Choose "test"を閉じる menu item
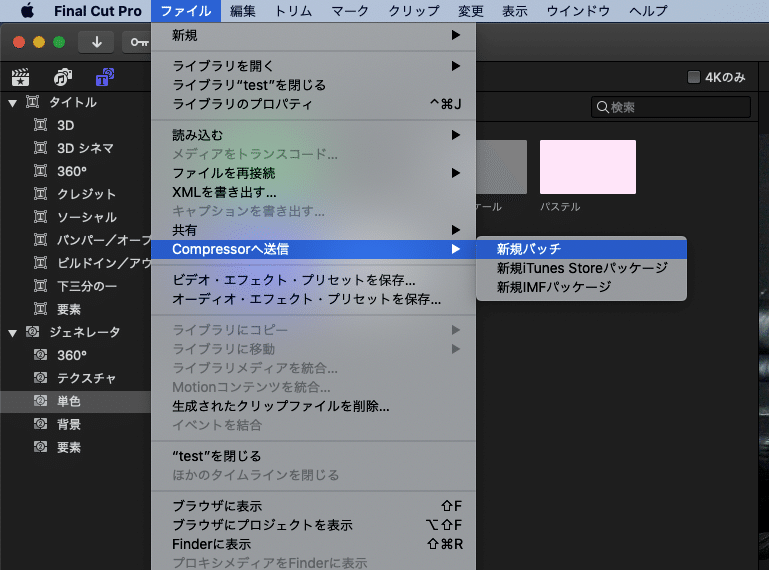 (x=313, y=456)
